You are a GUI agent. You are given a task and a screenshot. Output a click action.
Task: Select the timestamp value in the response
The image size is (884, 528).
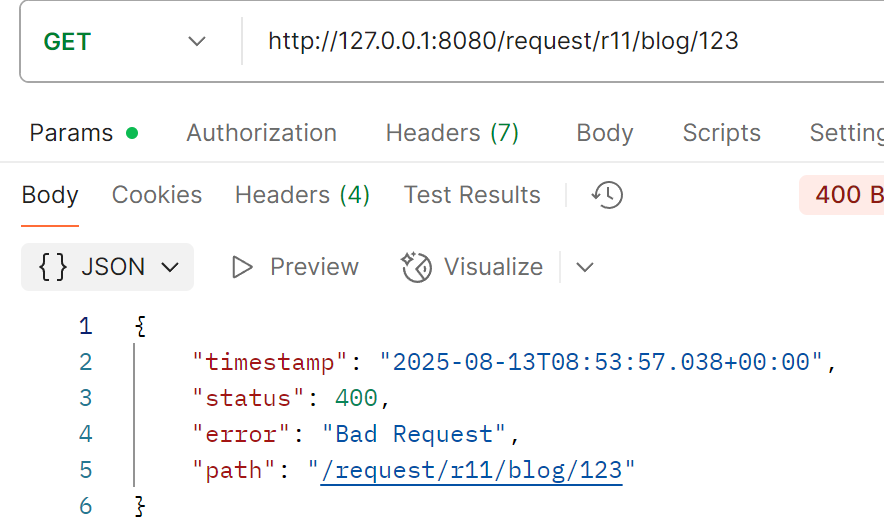(x=601, y=362)
